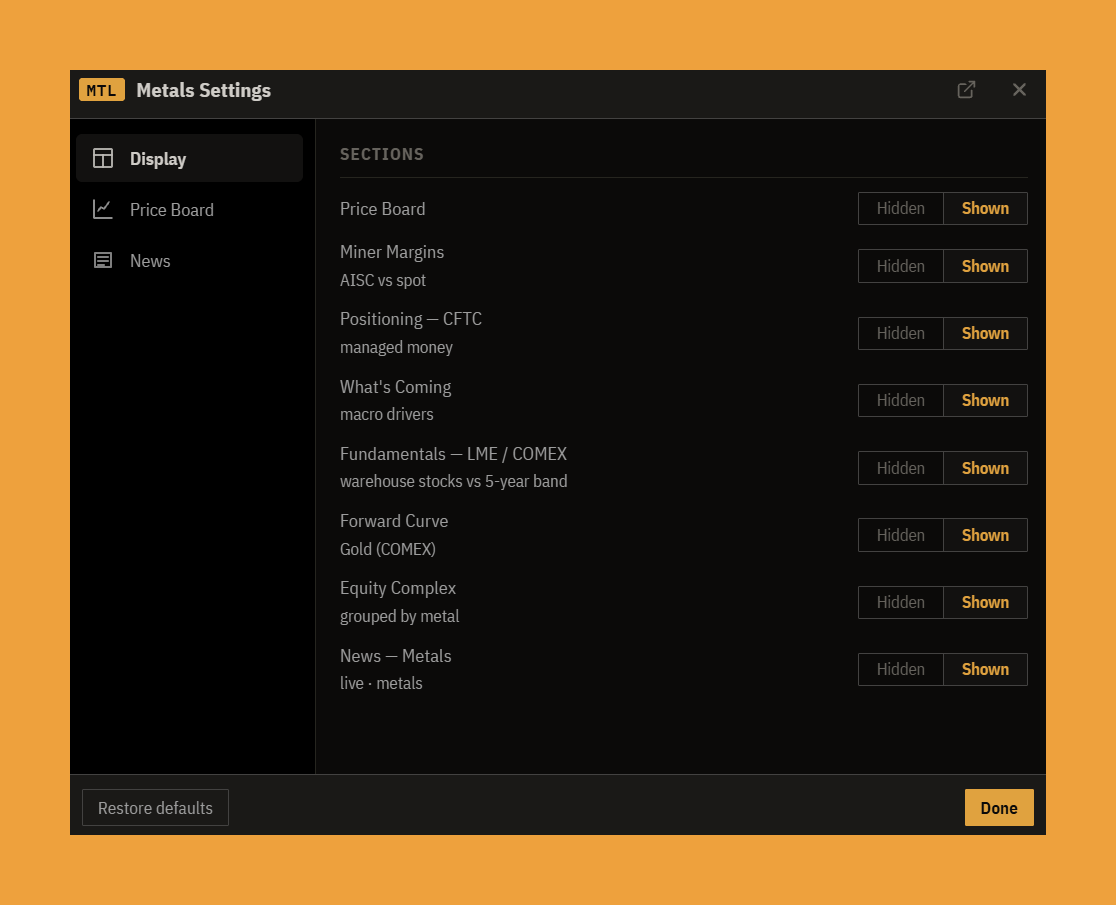Click the 'macro drivers' subtitle
The width and height of the screenshot is (1116, 905).
[386, 414]
